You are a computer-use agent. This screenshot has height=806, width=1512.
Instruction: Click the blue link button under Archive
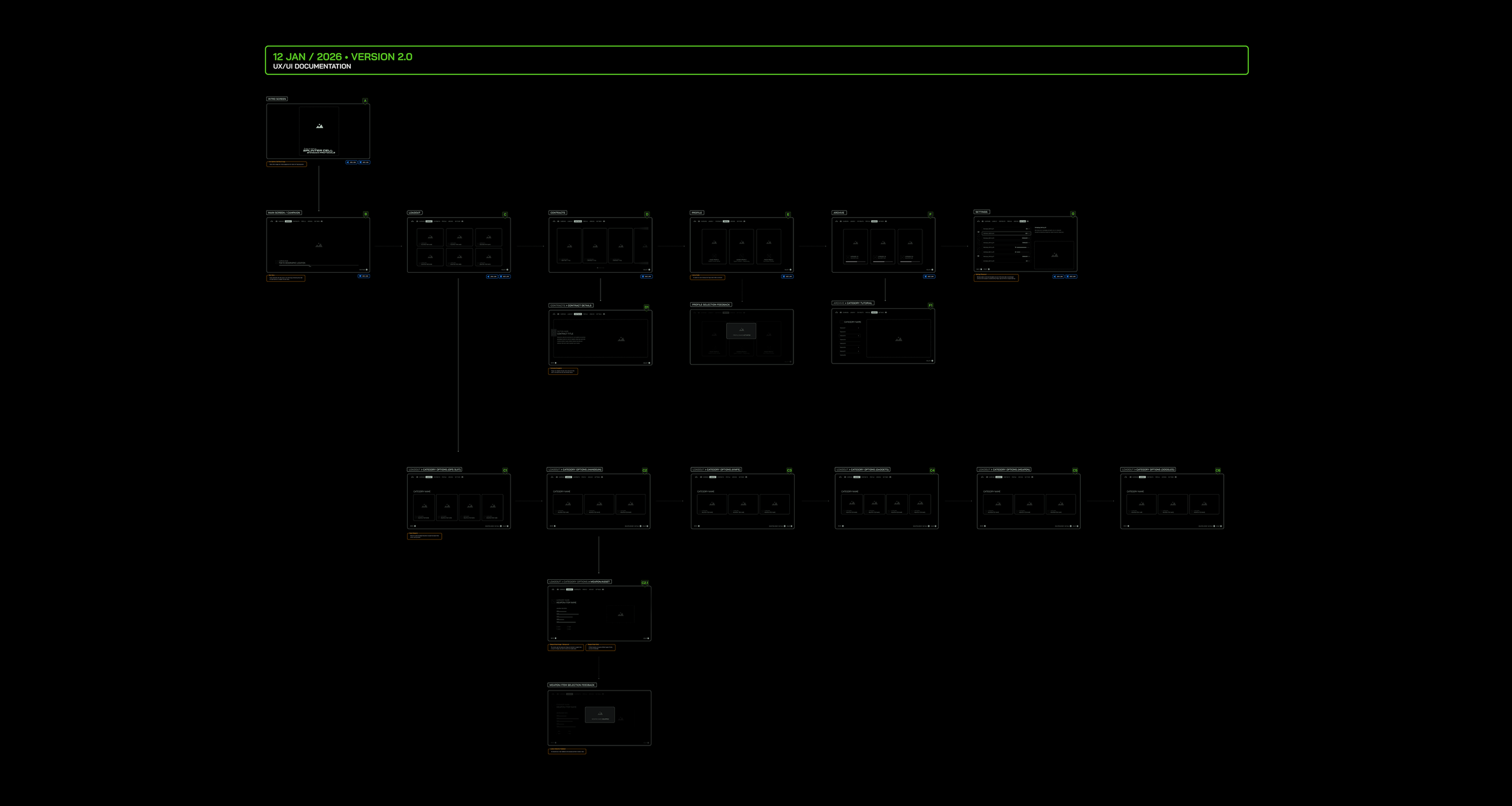pyautogui.click(x=929, y=276)
